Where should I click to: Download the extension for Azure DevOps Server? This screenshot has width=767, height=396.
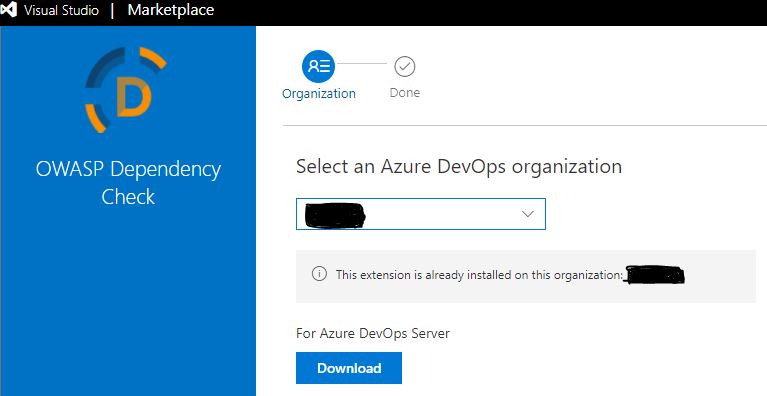click(x=349, y=368)
